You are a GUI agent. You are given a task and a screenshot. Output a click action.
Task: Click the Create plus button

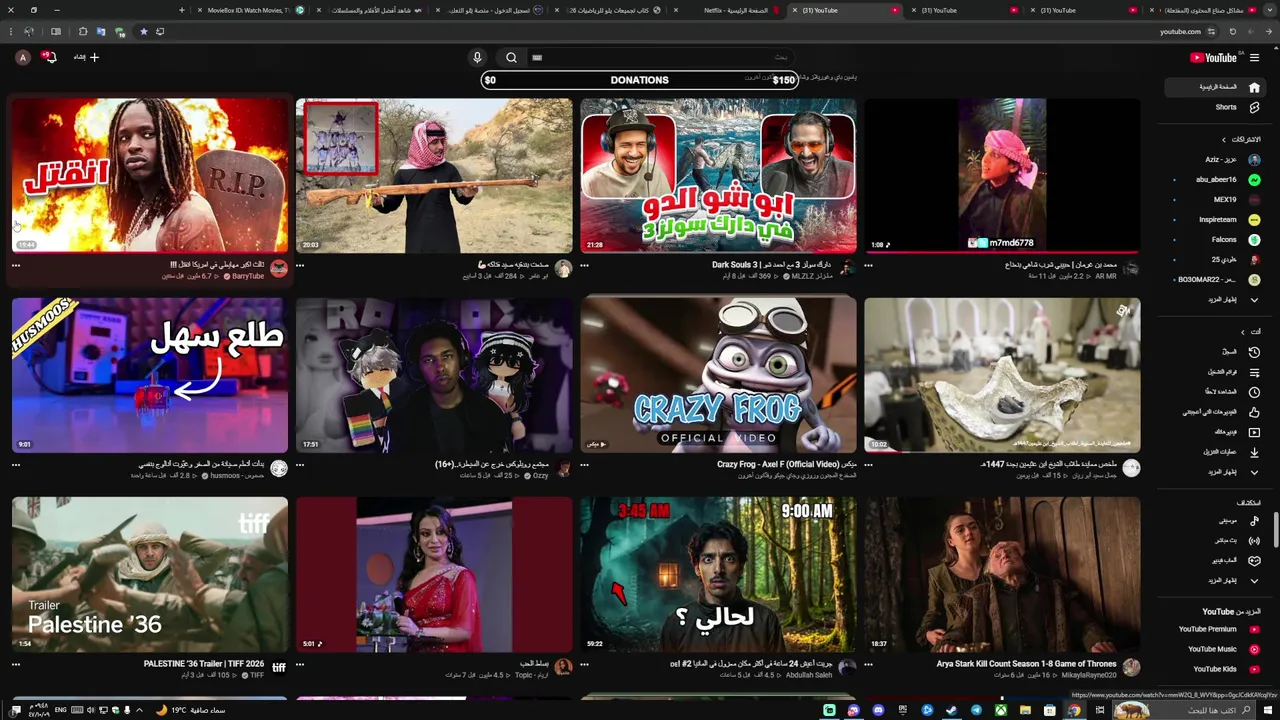pyautogui.click(x=87, y=57)
